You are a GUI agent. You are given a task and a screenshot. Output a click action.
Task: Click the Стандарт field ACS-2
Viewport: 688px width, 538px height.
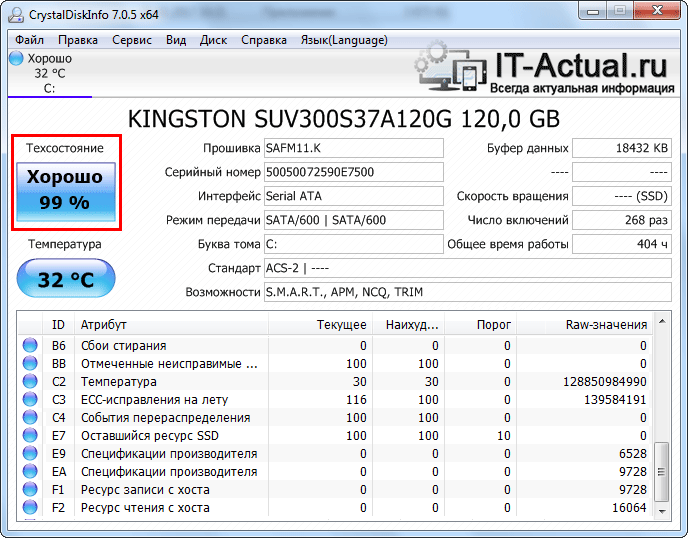(x=468, y=268)
